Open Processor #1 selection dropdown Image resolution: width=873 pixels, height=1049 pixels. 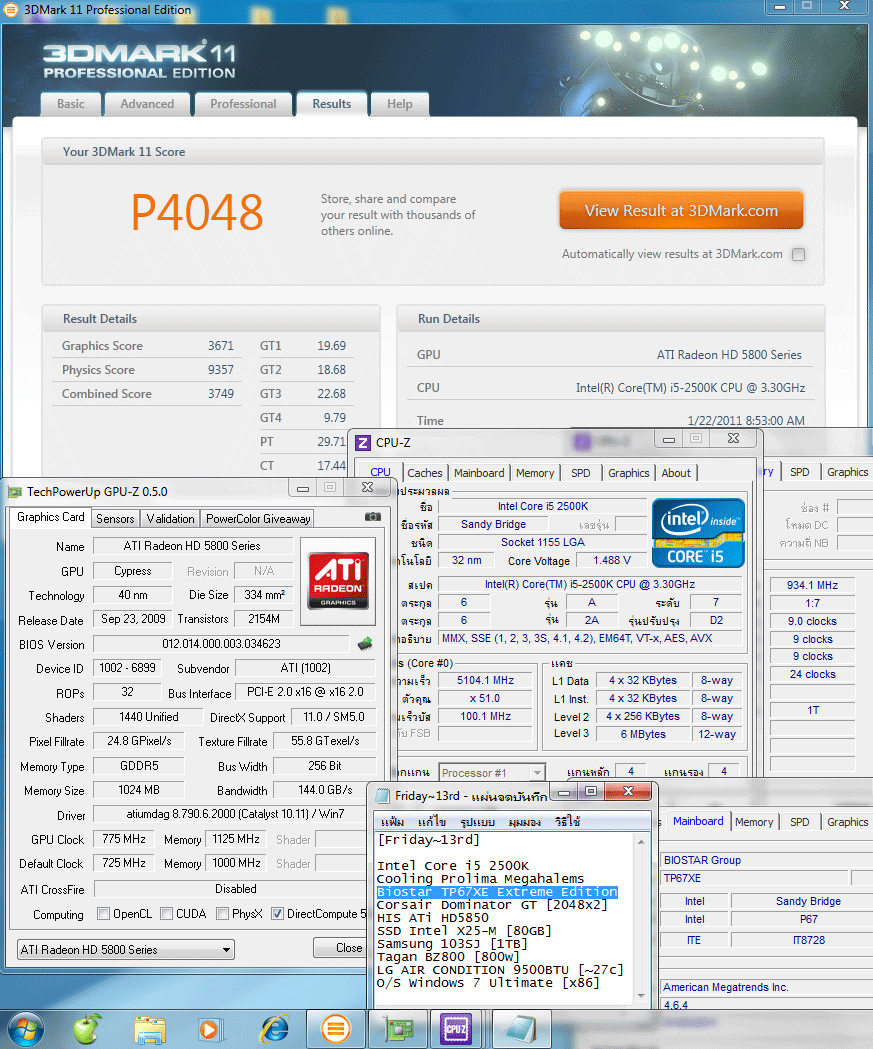point(492,773)
